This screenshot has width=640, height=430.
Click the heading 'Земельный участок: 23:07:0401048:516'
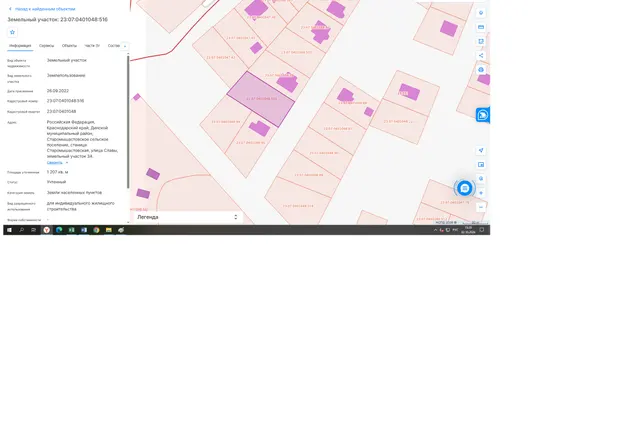tap(58, 20)
